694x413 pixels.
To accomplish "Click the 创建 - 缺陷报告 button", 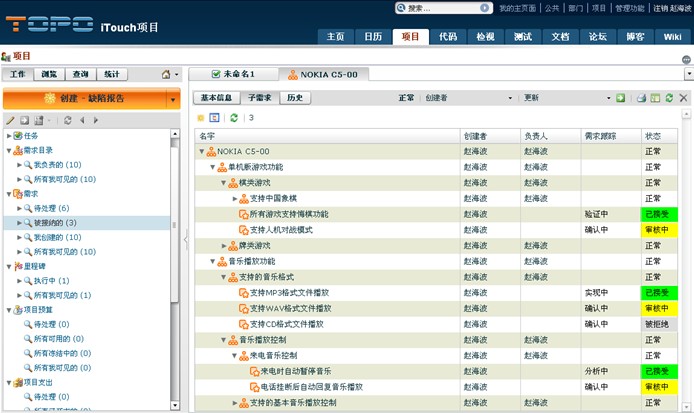I will click(85, 99).
